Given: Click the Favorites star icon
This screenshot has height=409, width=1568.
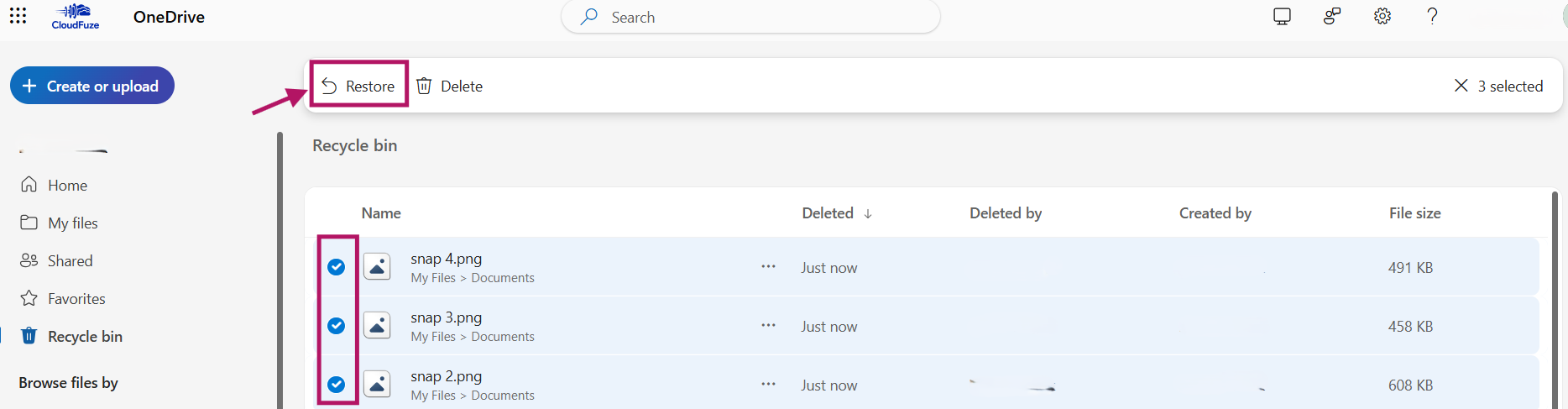Looking at the screenshot, I should point(29,297).
